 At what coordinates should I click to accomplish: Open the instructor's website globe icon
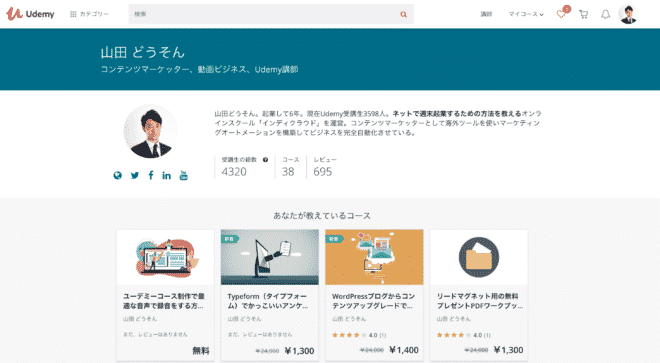tap(117, 176)
